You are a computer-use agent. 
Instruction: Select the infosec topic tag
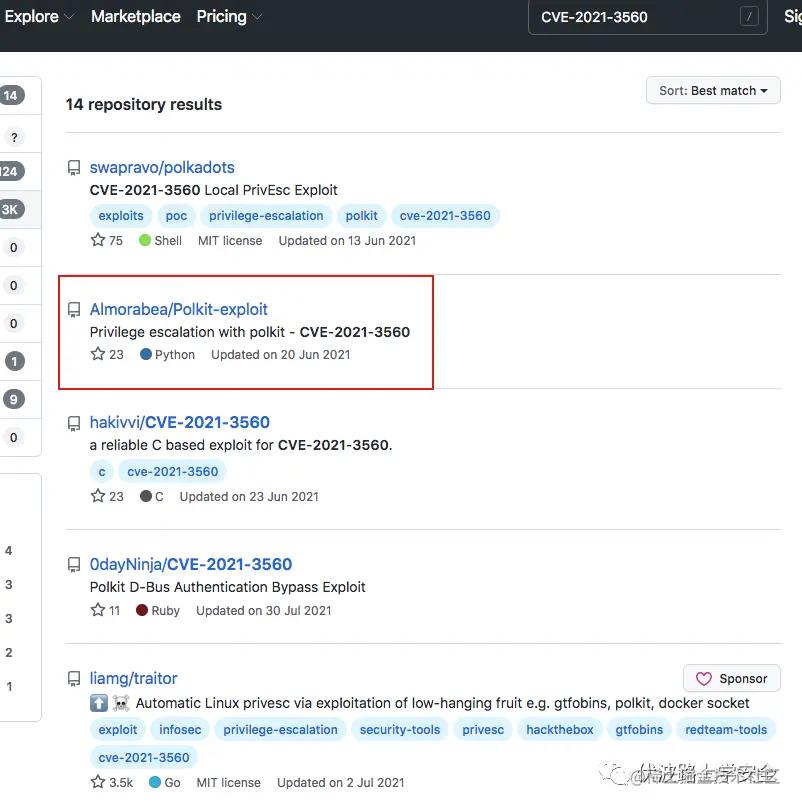pos(180,730)
